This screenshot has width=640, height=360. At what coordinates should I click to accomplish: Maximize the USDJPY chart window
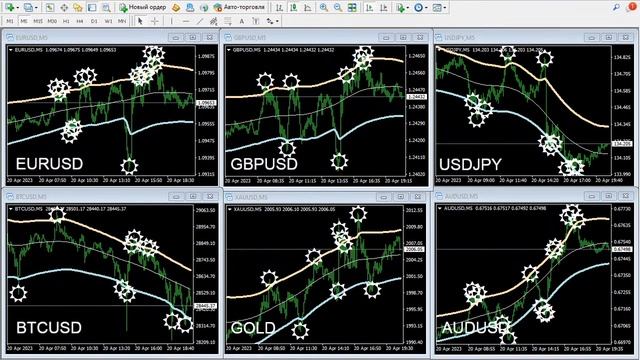tap(608, 37)
